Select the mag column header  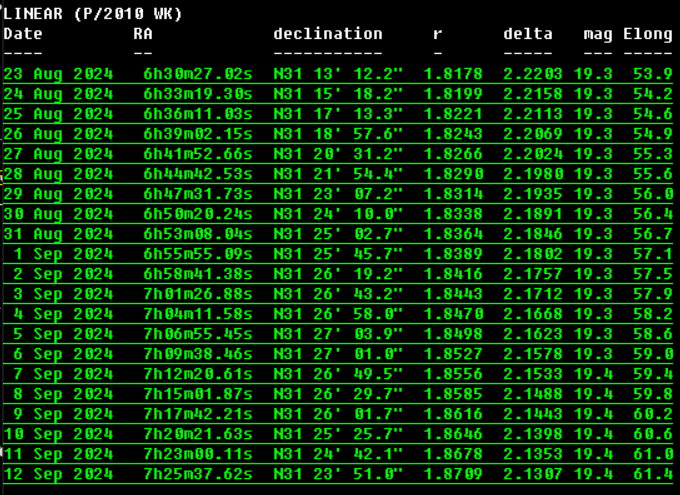point(598,34)
